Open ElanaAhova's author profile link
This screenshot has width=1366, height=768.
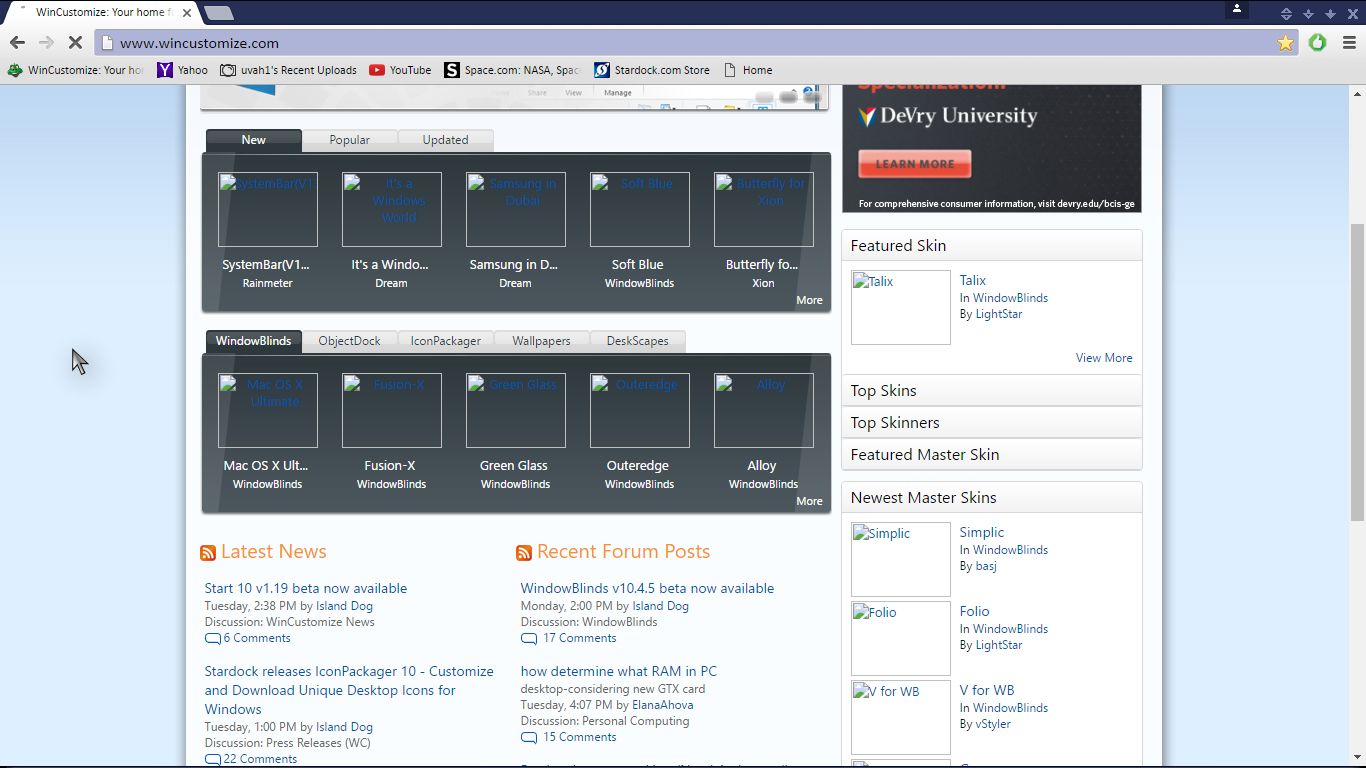(x=662, y=705)
